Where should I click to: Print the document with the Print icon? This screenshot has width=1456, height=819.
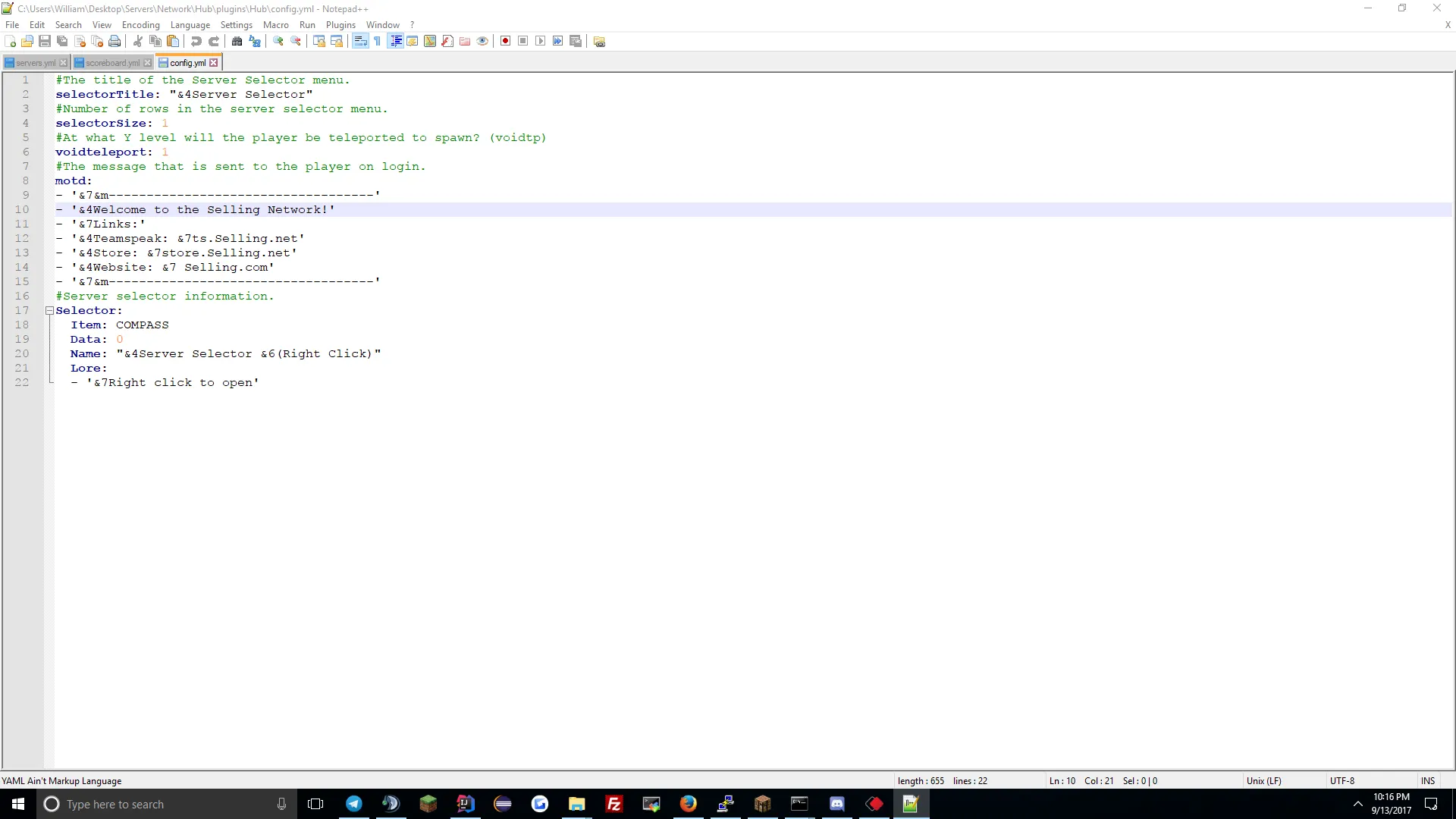tap(115, 41)
